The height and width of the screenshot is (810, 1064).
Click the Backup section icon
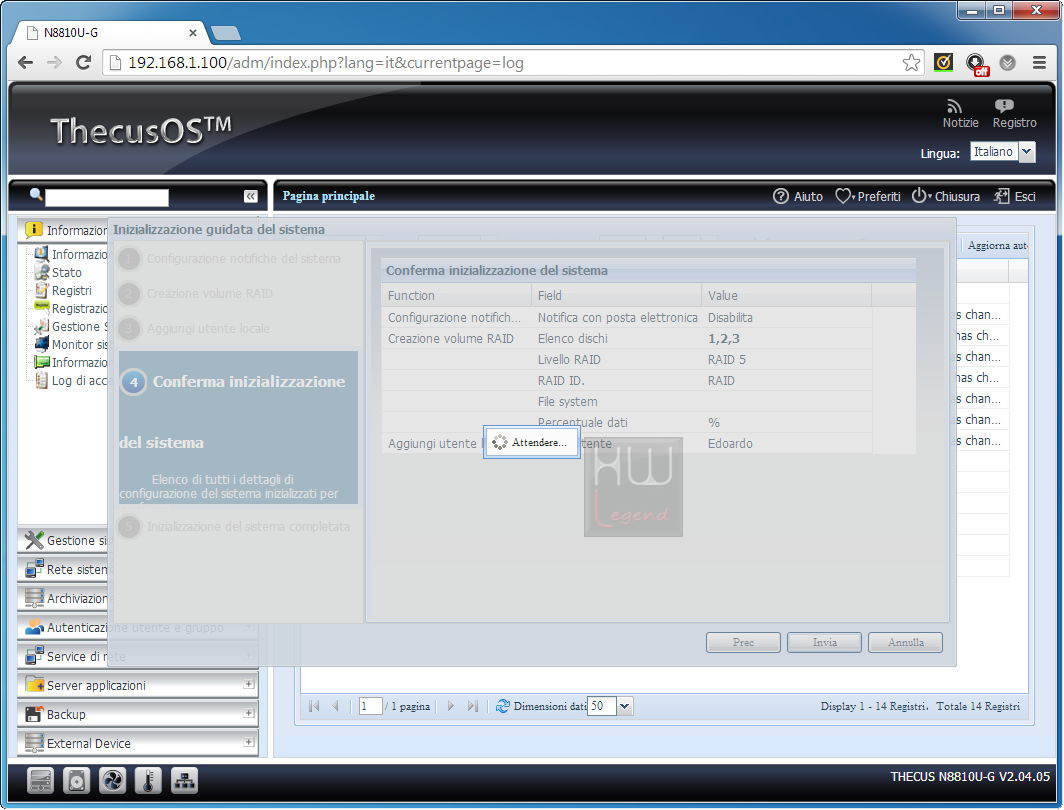33,714
